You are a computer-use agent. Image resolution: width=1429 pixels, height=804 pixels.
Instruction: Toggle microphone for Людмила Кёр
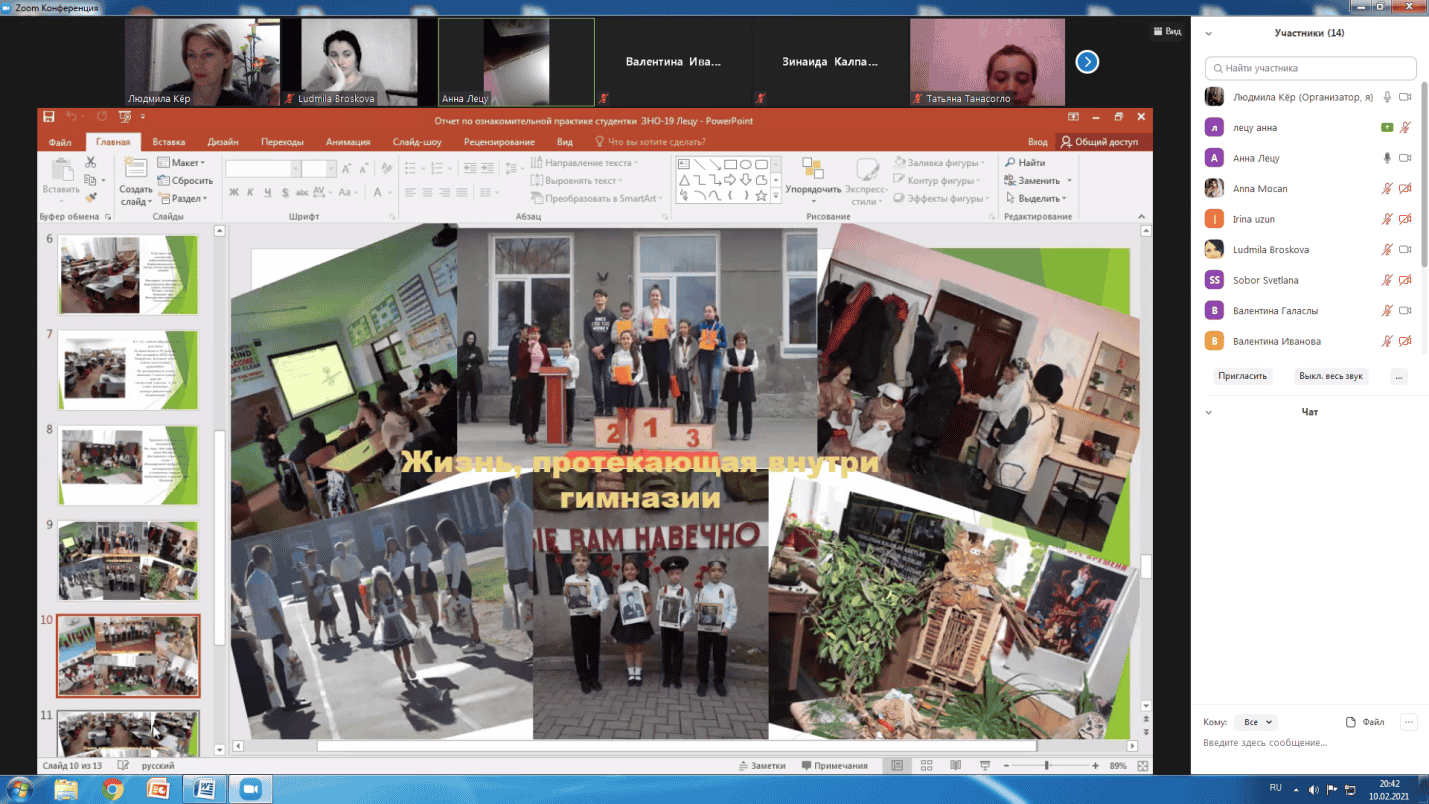1387,97
